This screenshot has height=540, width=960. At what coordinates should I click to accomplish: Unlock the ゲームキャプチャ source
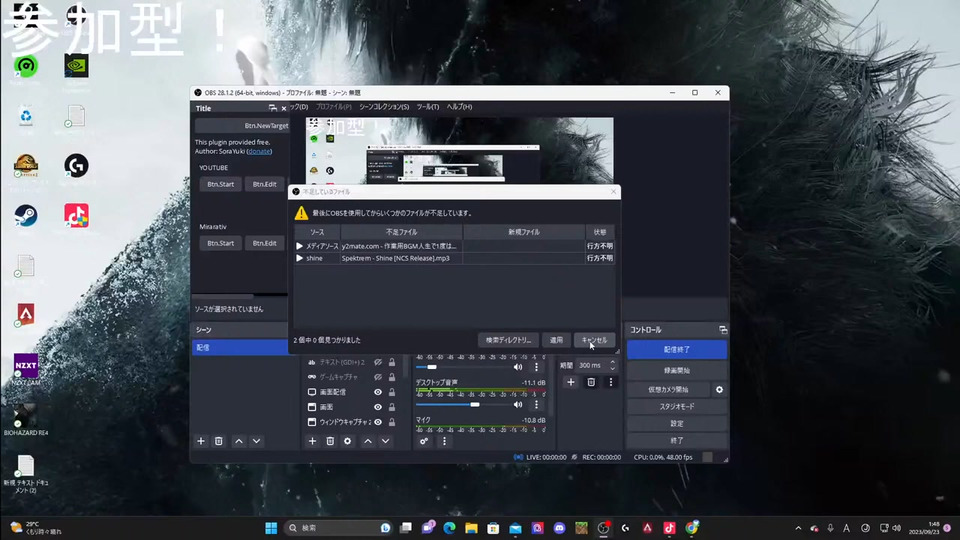(x=392, y=377)
